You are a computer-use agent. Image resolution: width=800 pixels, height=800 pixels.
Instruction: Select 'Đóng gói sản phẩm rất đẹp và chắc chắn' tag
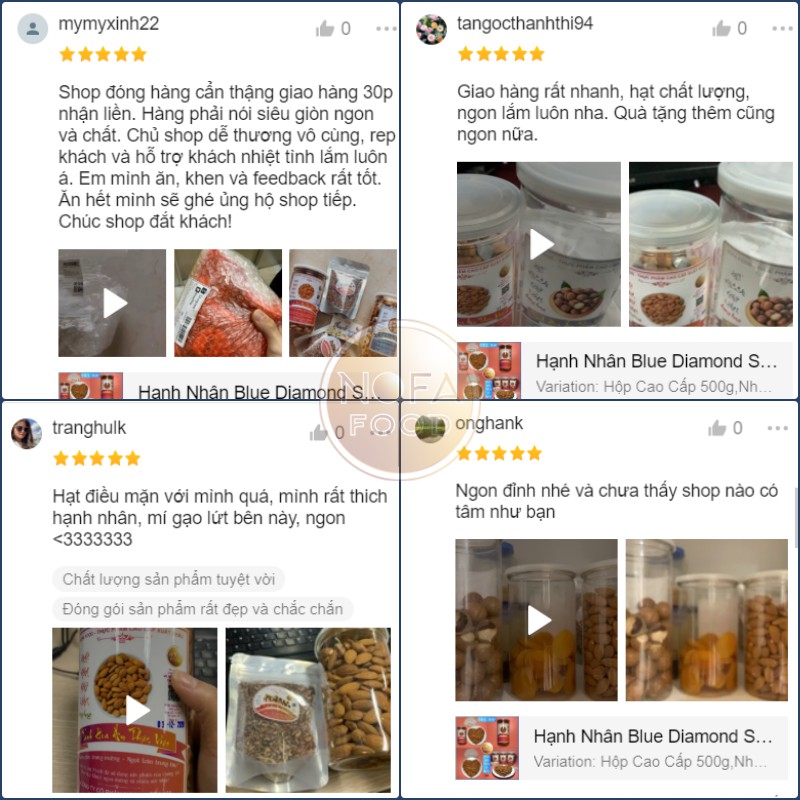(x=203, y=609)
